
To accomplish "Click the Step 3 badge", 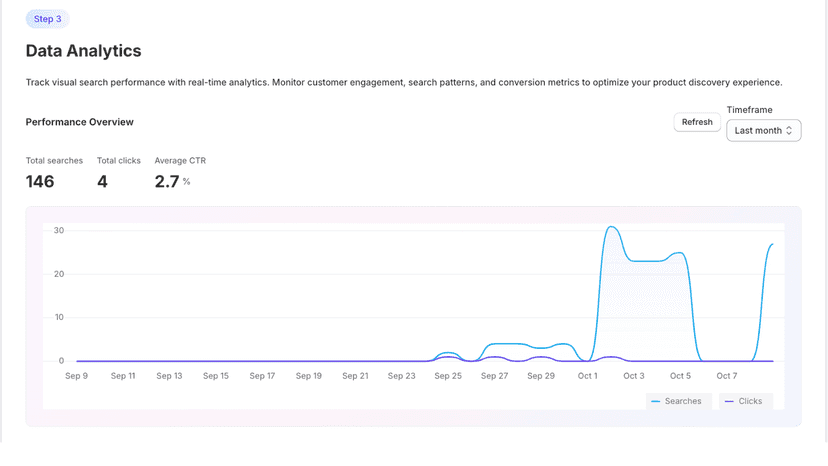I will (48, 19).
